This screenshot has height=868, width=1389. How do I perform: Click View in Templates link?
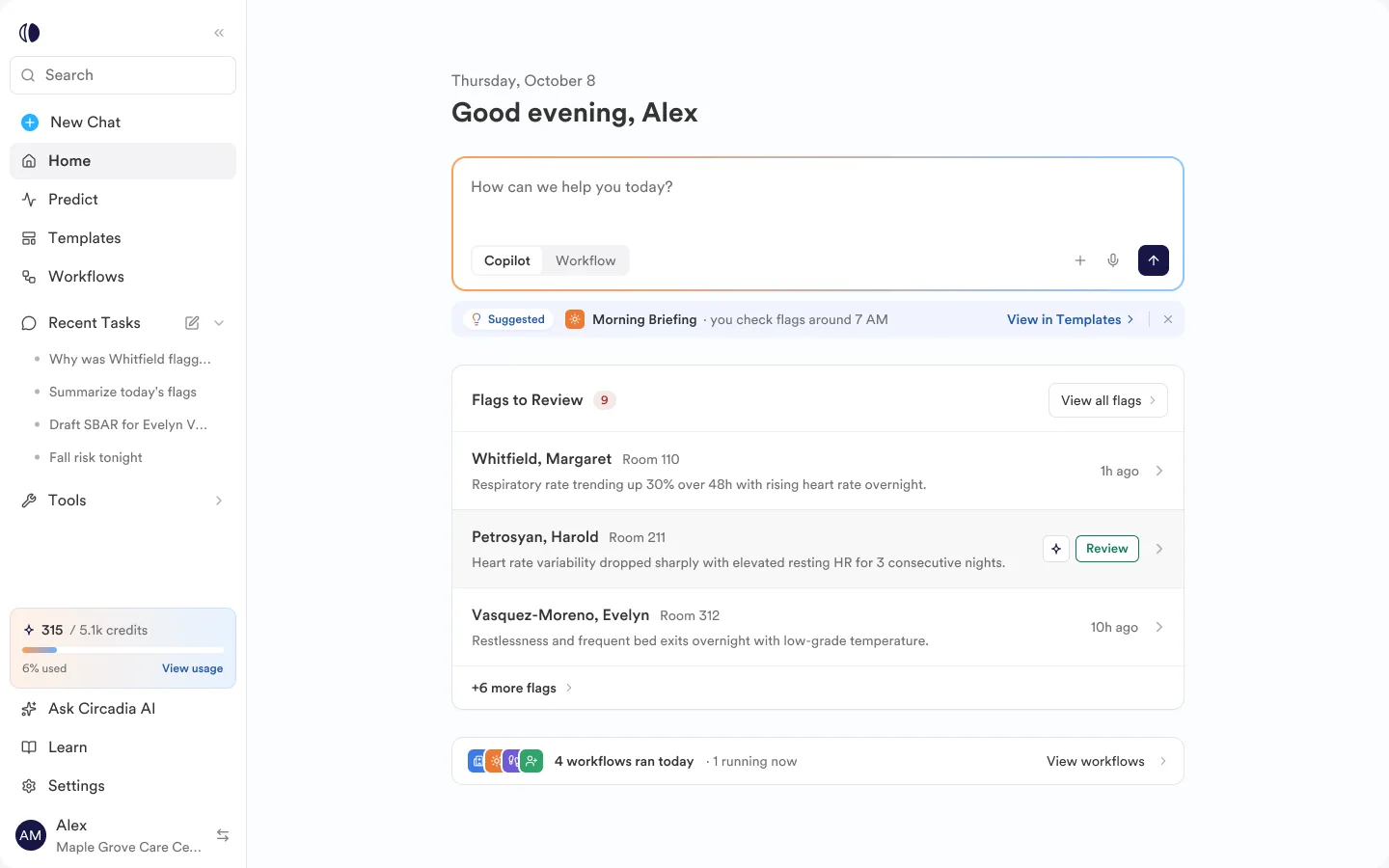[x=1070, y=319]
